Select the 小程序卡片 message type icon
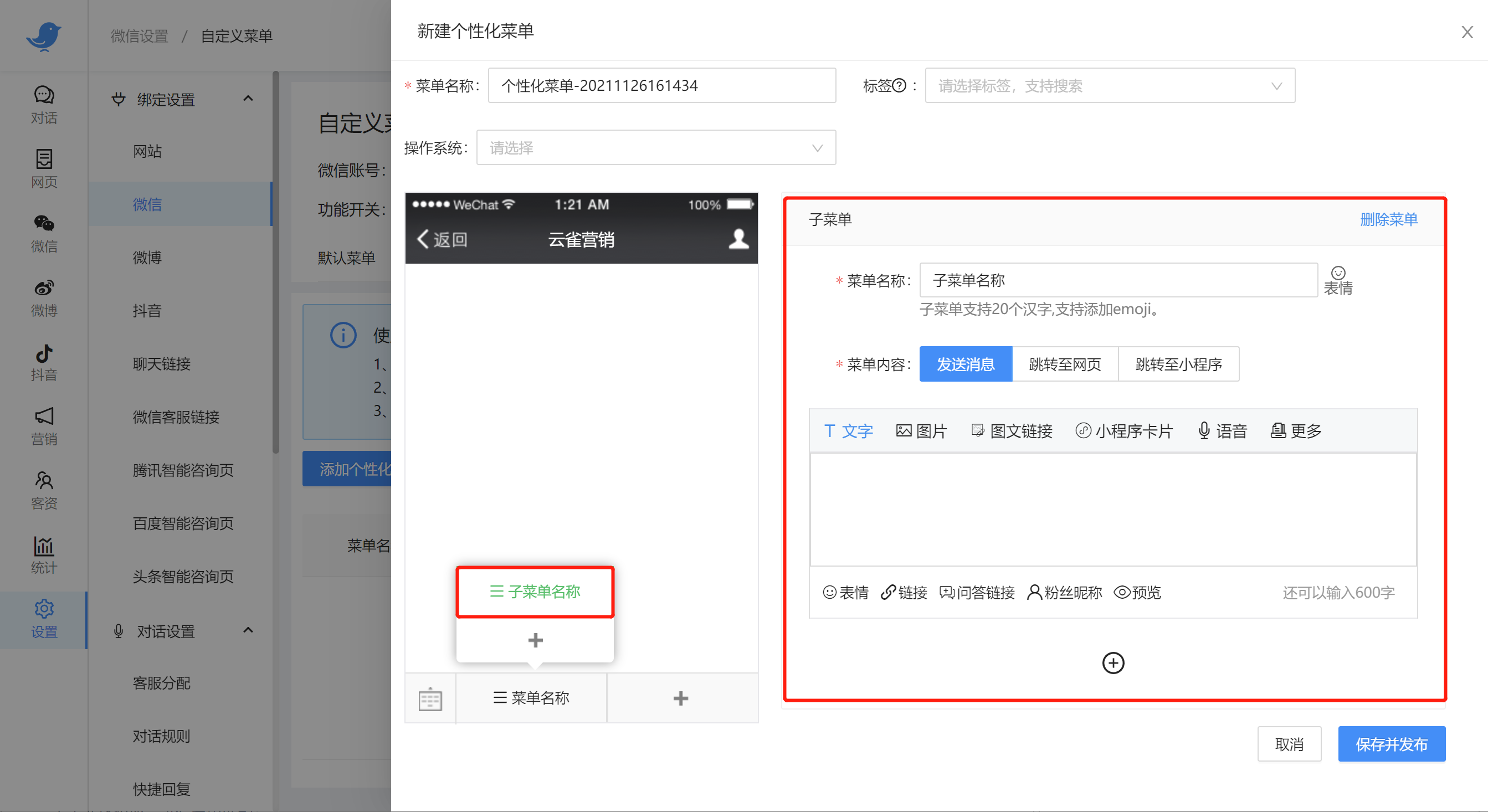The width and height of the screenshot is (1488, 812). point(1124,430)
